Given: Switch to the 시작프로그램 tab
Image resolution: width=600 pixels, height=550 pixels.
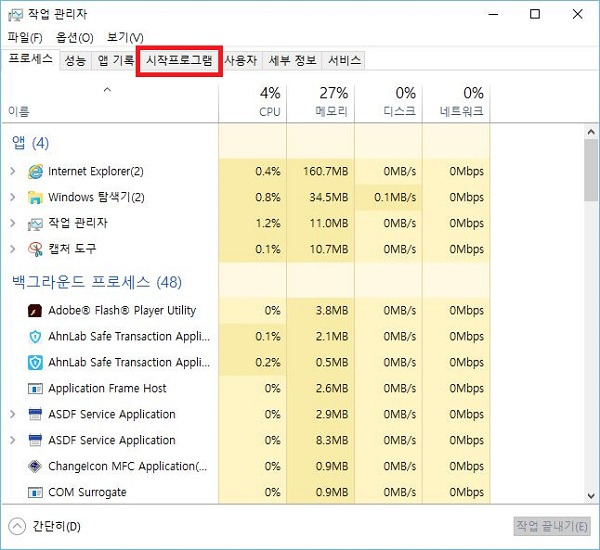Looking at the screenshot, I should click(x=179, y=60).
